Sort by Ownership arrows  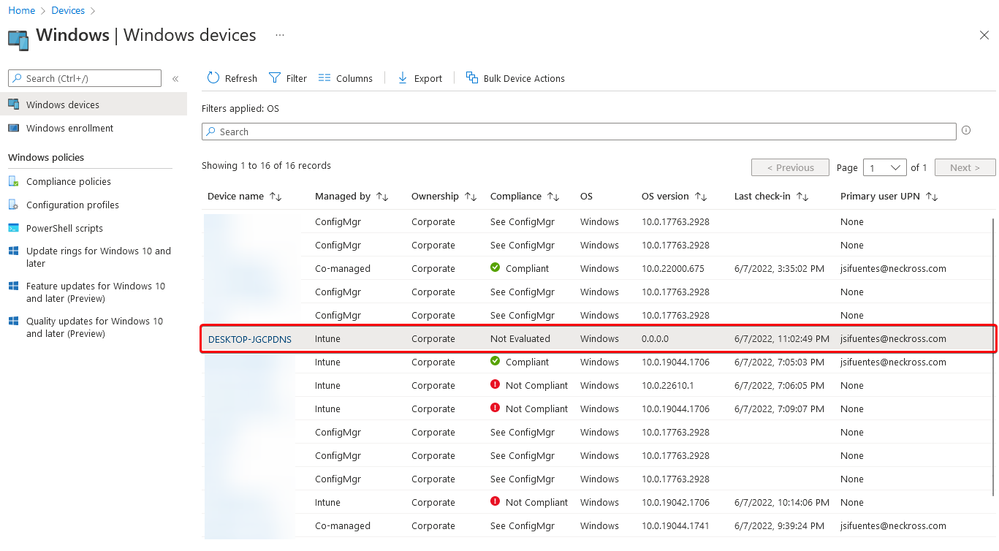(x=470, y=196)
